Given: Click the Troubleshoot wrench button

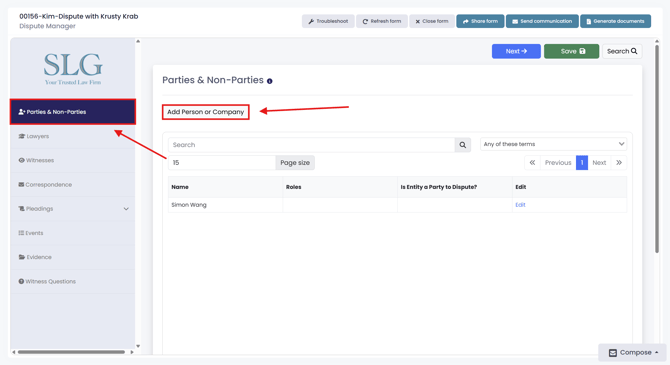Looking at the screenshot, I should pos(328,21).
